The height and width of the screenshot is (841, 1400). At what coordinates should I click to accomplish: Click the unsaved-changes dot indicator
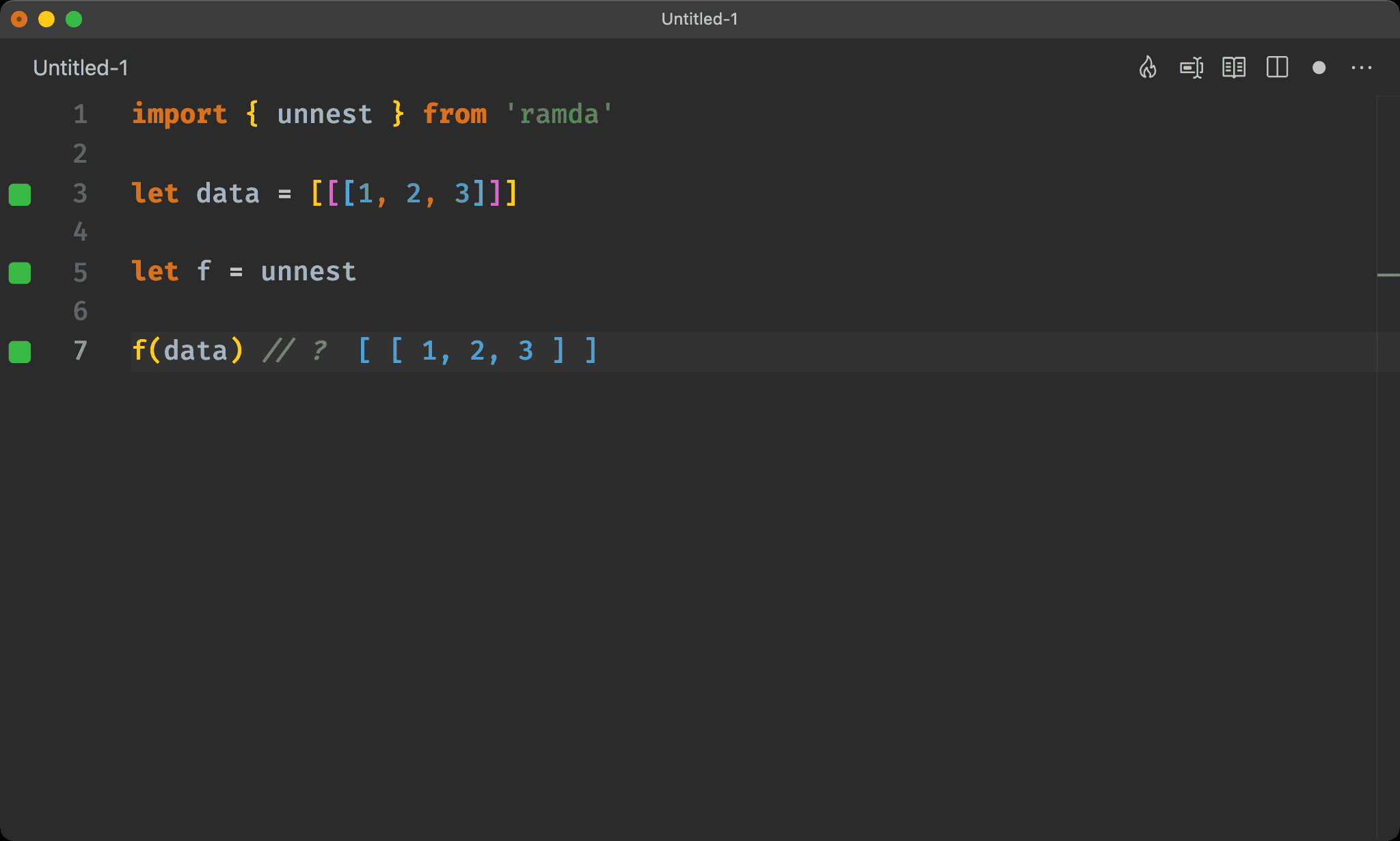point(1319,68)
